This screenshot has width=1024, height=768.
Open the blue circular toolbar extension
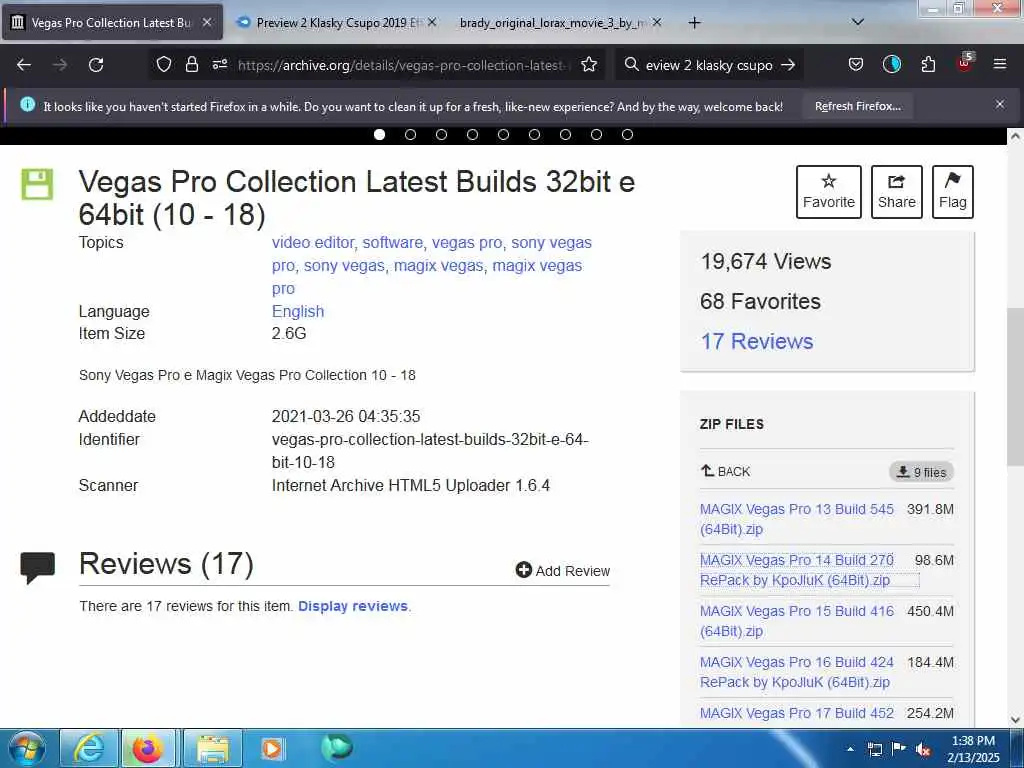tap(891, 65)
